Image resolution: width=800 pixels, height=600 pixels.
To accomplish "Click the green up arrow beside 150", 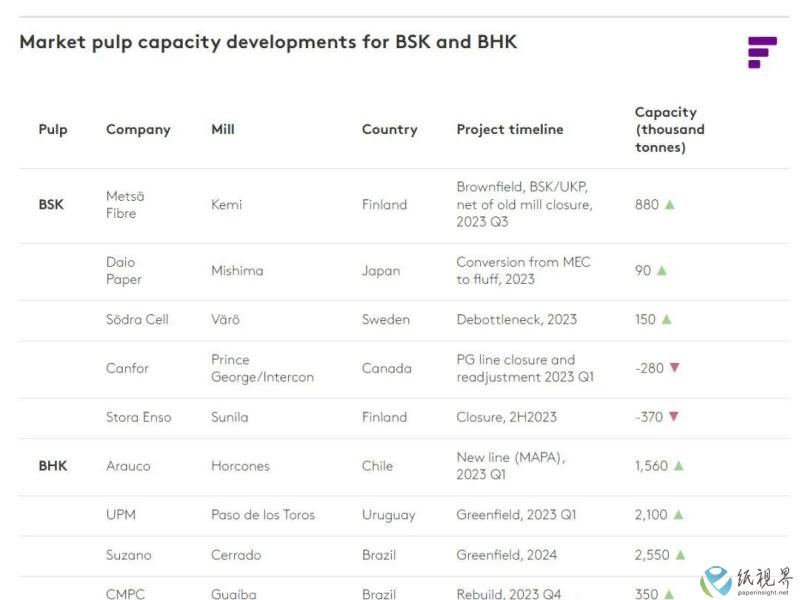I will point(666,319).
